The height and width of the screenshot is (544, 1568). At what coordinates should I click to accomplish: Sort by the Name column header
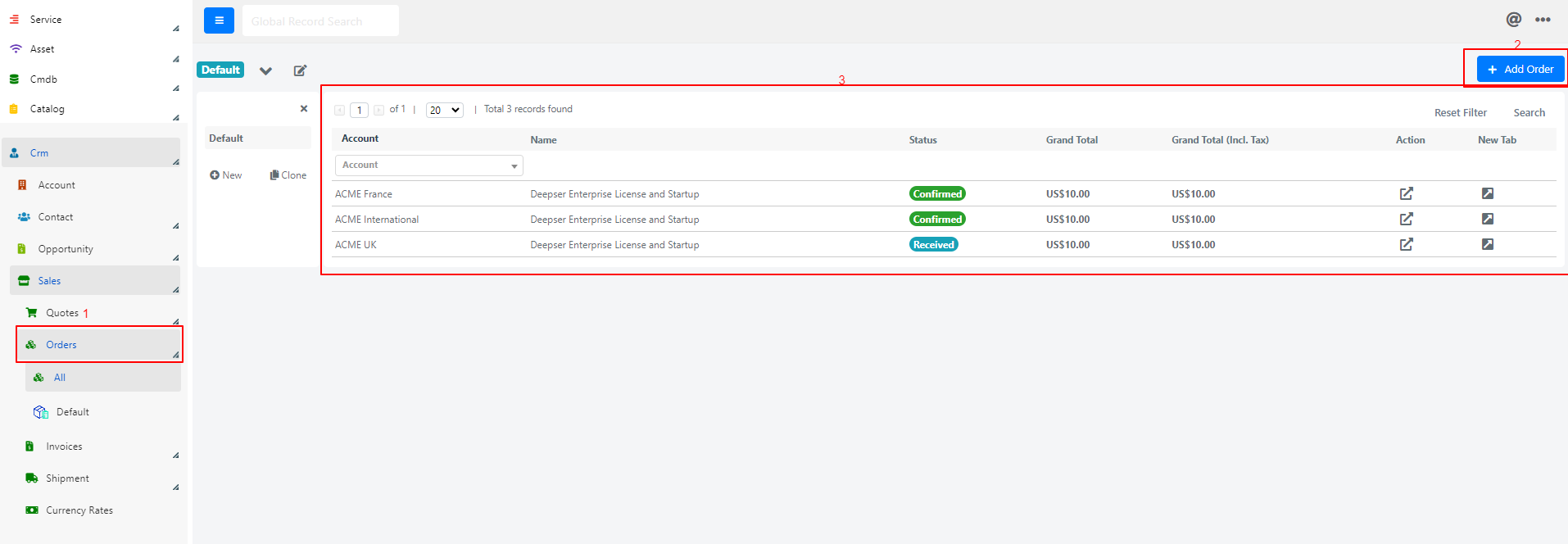tap(543, 140)
